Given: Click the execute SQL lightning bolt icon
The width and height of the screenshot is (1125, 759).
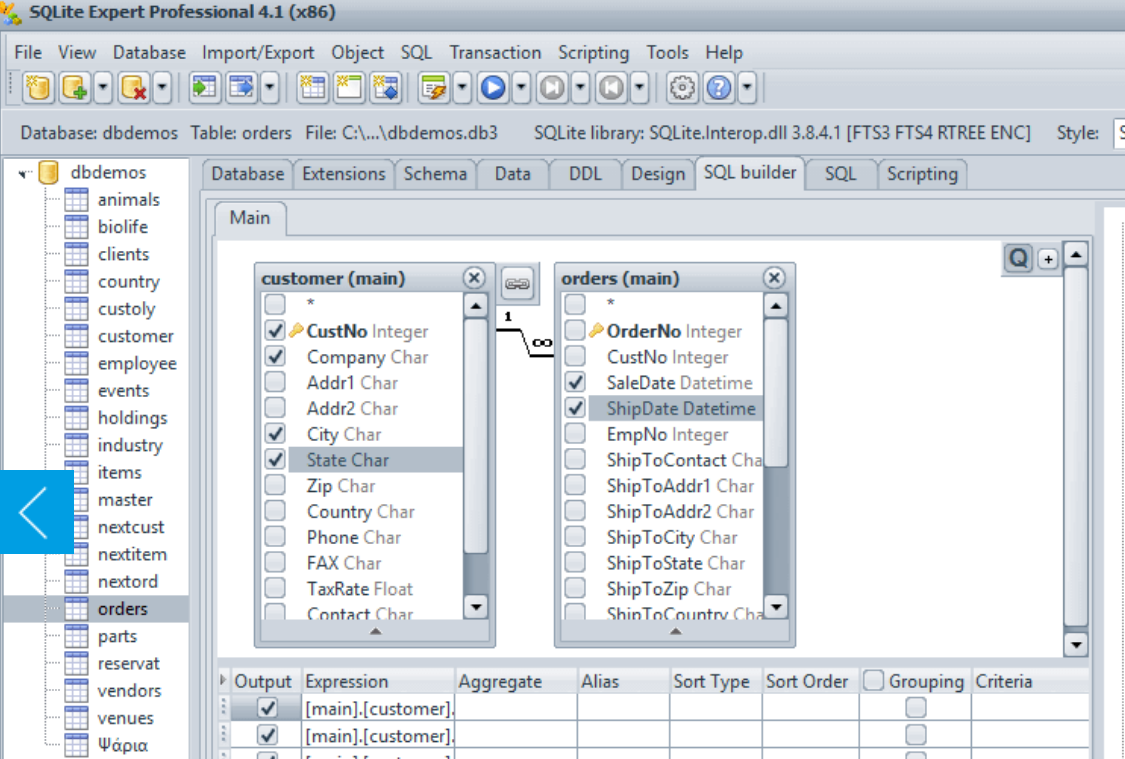Looking at the screenshot, I should click(x=433, y=87).
